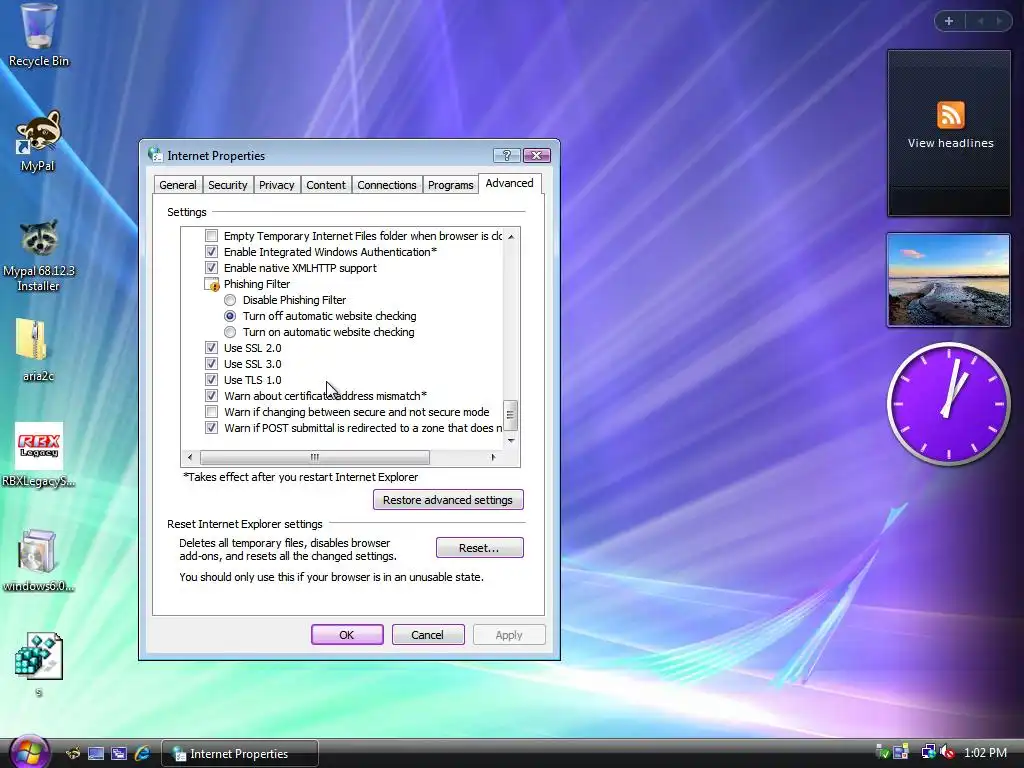Screen dimensions: 1024x768
Task: Click the slideshow photo gadget thumbnail
Action: coord(948,280)
